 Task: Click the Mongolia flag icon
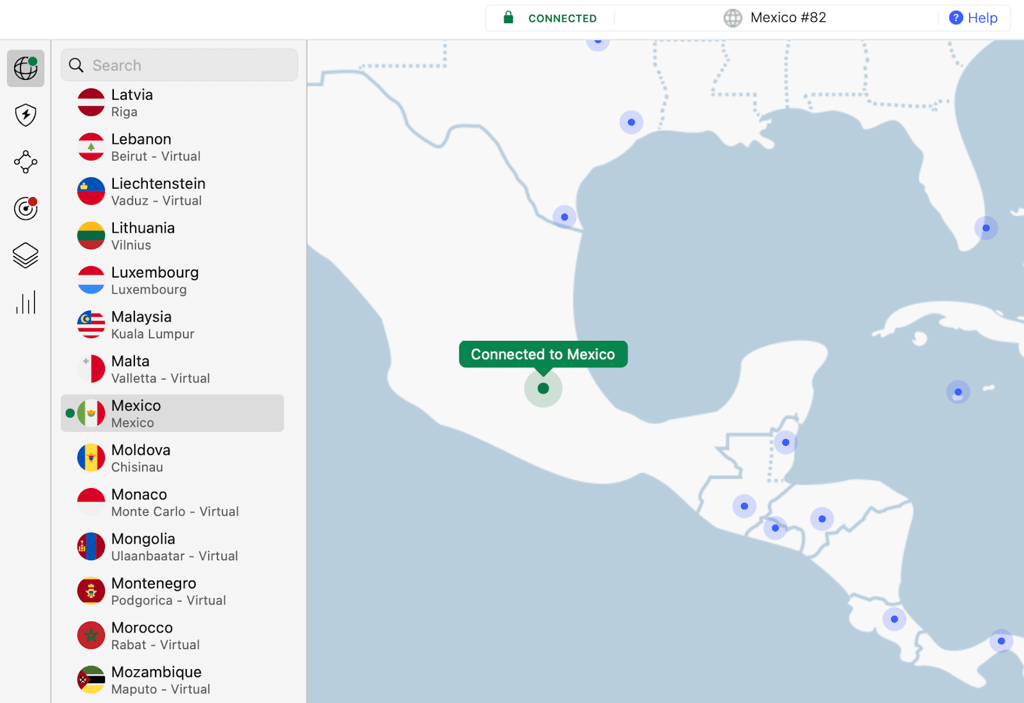(91, 547)
